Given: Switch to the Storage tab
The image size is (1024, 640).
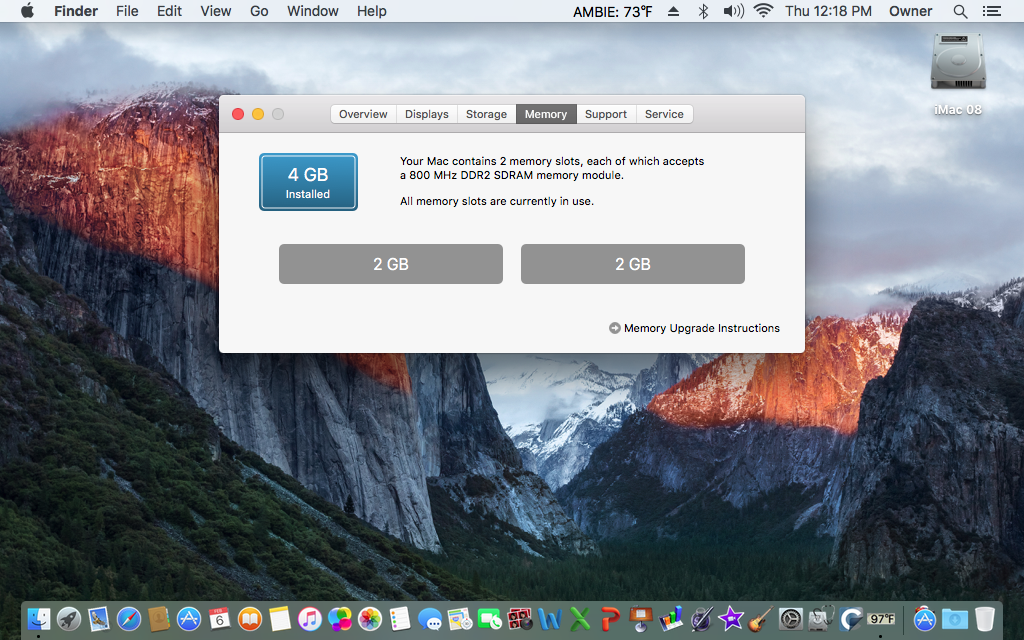Looking at the screenshot, I should (x=487, y=114).
